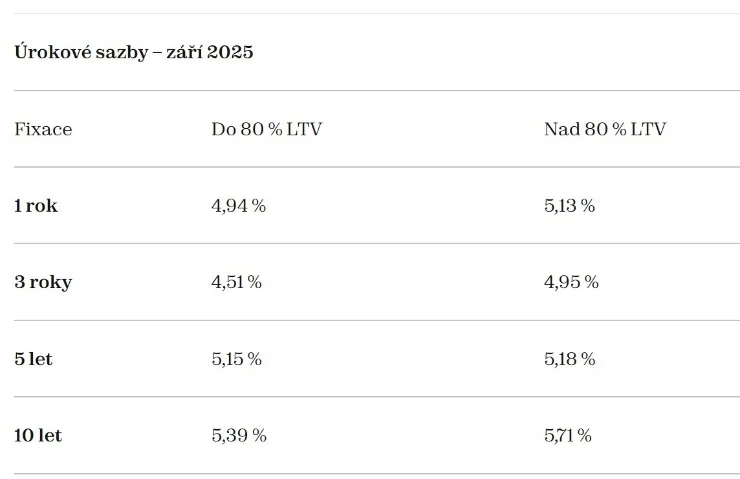Select the '5 let' row label
The width and height of the screenshot is (740, 479).
click(33, 359)
